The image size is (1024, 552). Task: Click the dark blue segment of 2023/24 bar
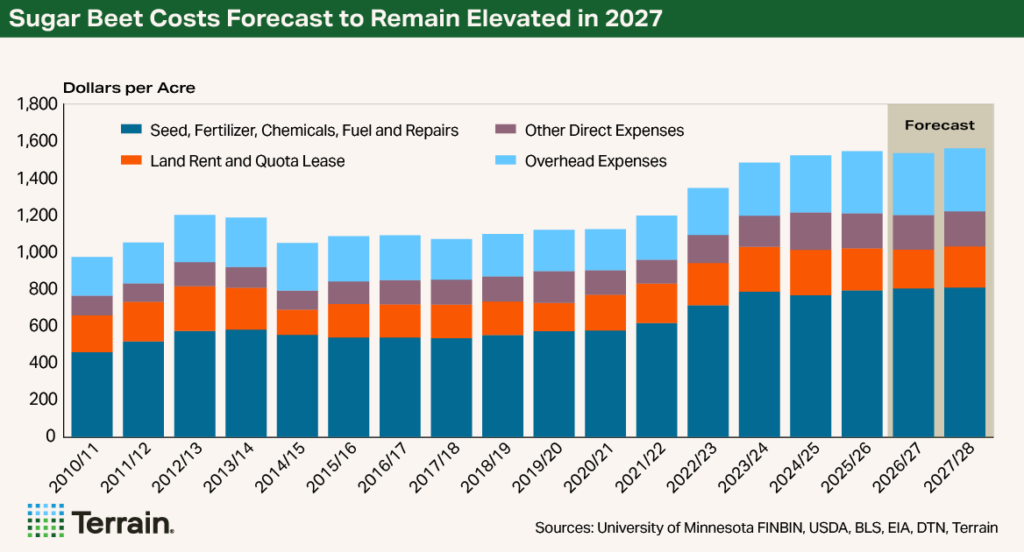[x=760, y=365]
